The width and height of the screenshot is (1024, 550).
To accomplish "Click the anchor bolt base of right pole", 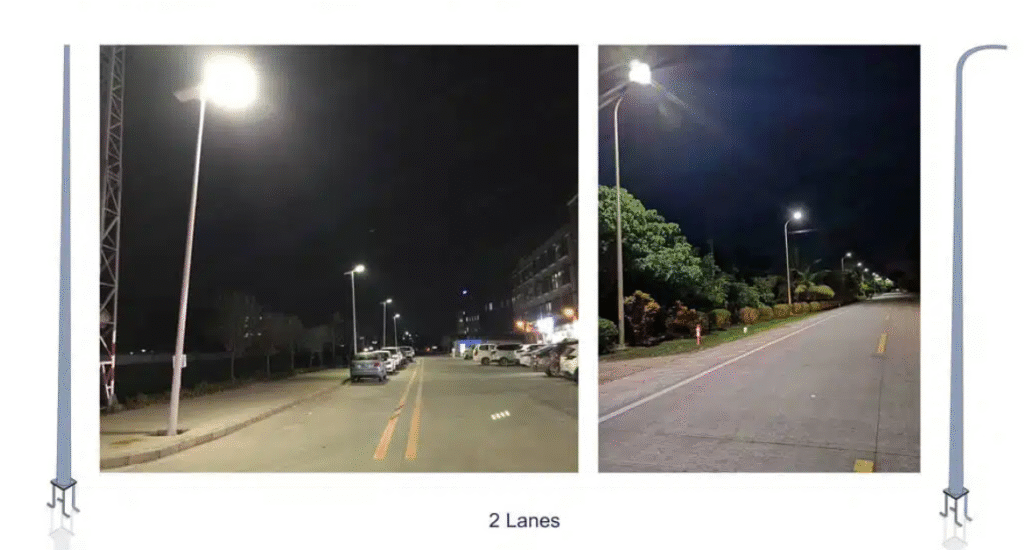I will [955, 508].
